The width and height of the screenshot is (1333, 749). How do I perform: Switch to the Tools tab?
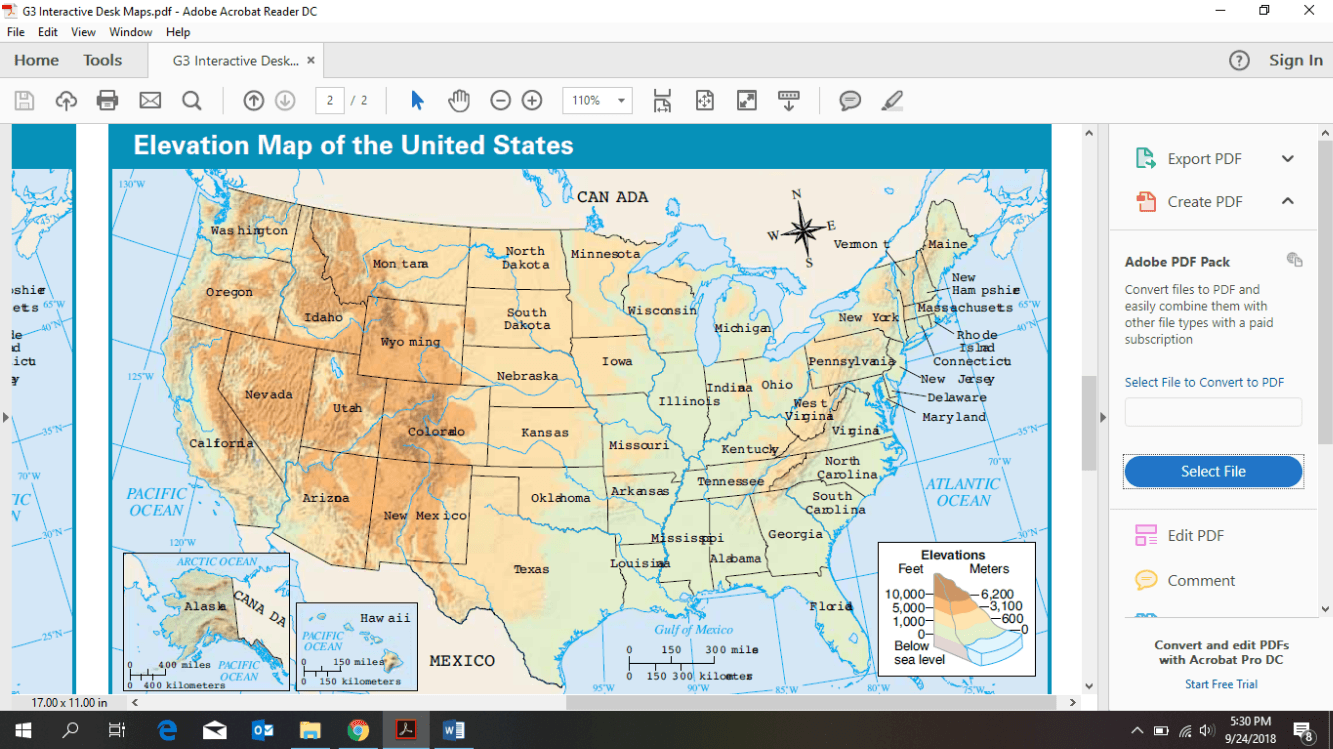[102, 60]
